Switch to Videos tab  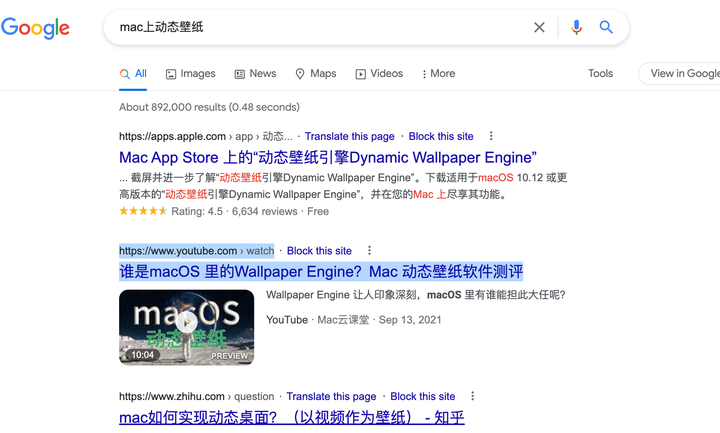point(379,74)
